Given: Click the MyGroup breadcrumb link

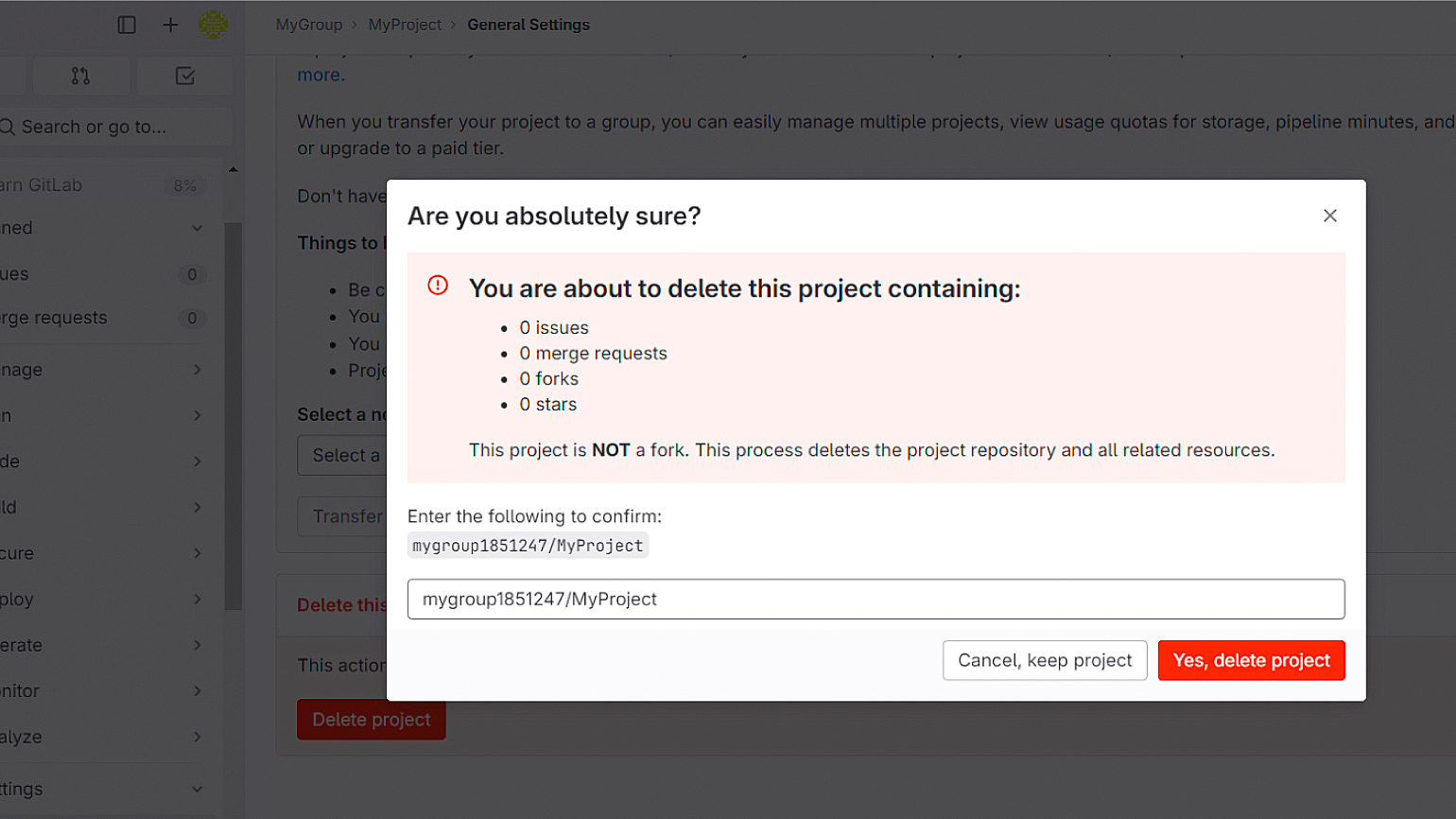Looking at the screenshot, I should pyautogui.click(x=309, y=25).
